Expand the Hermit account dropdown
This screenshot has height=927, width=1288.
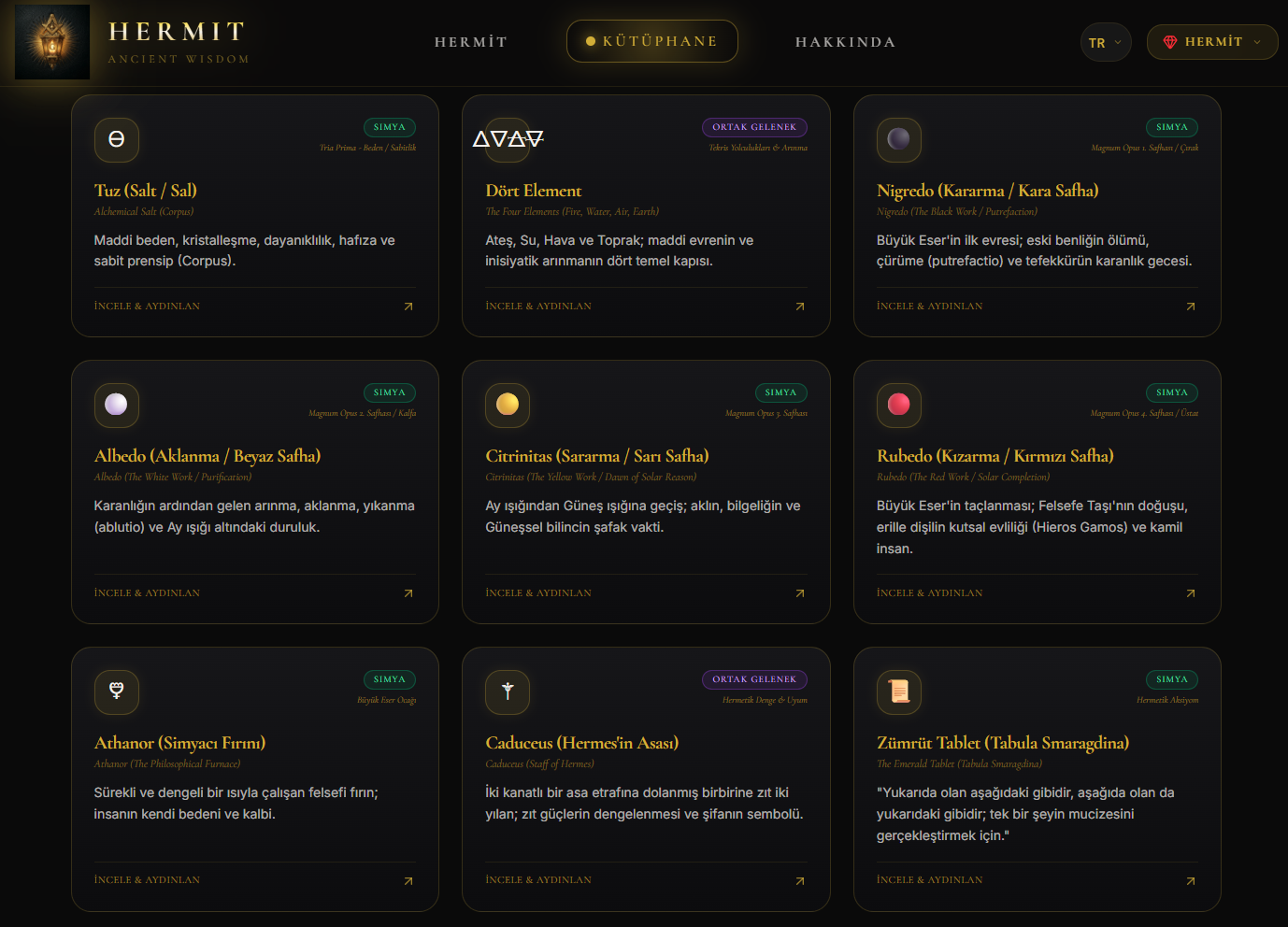click(x=1212, y=42)
